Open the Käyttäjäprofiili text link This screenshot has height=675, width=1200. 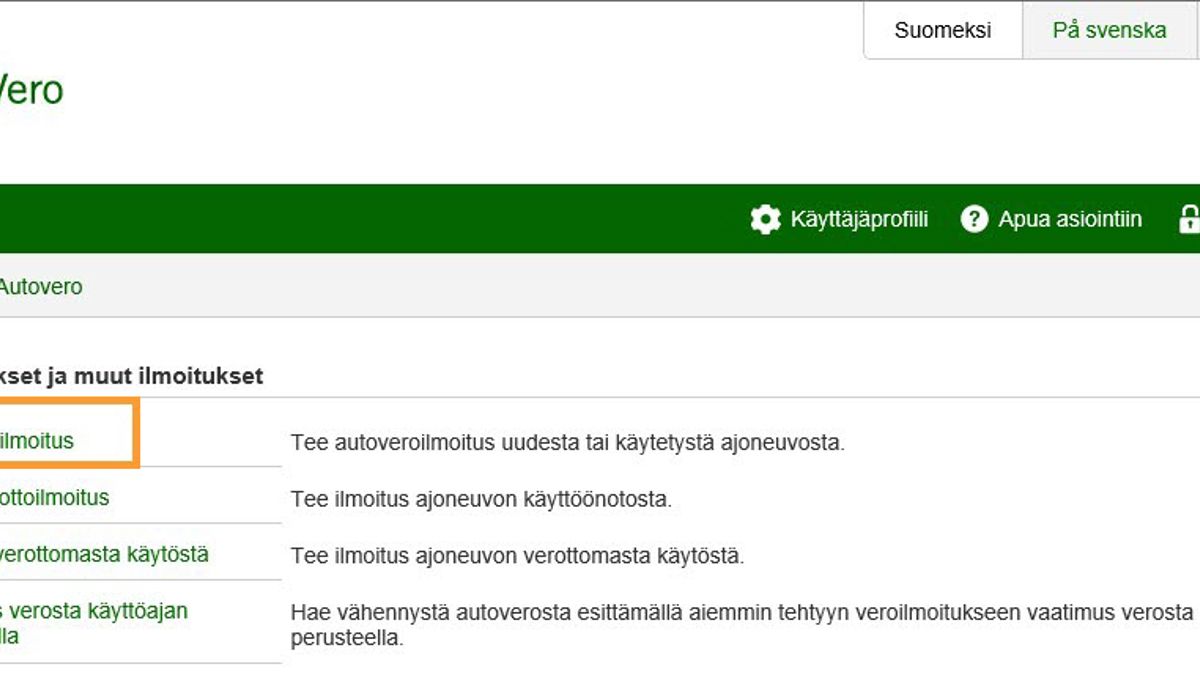click(x=859, y=219)
